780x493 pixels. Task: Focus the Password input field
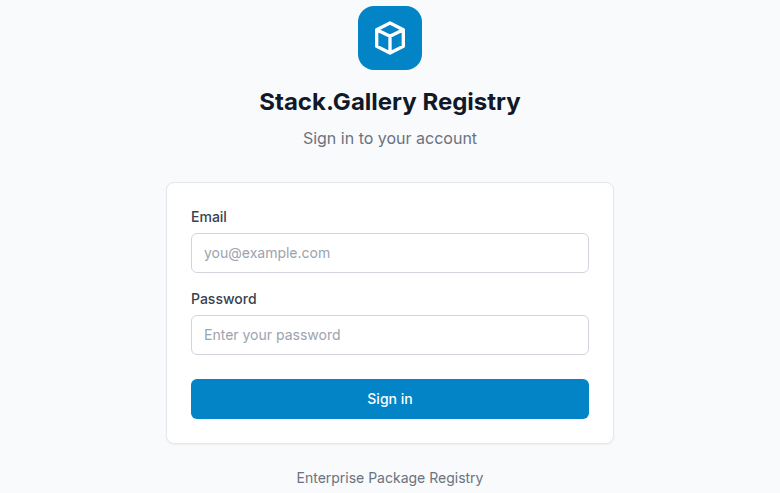click(x=390, y=335)
